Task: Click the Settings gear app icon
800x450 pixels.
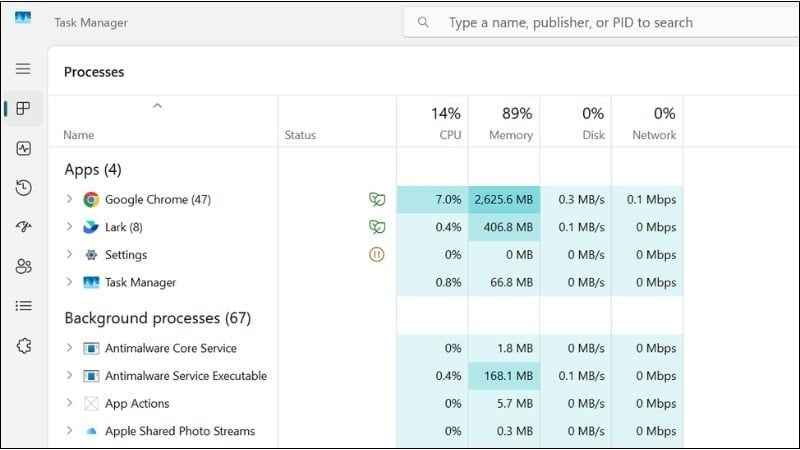Action: point(91,255)
